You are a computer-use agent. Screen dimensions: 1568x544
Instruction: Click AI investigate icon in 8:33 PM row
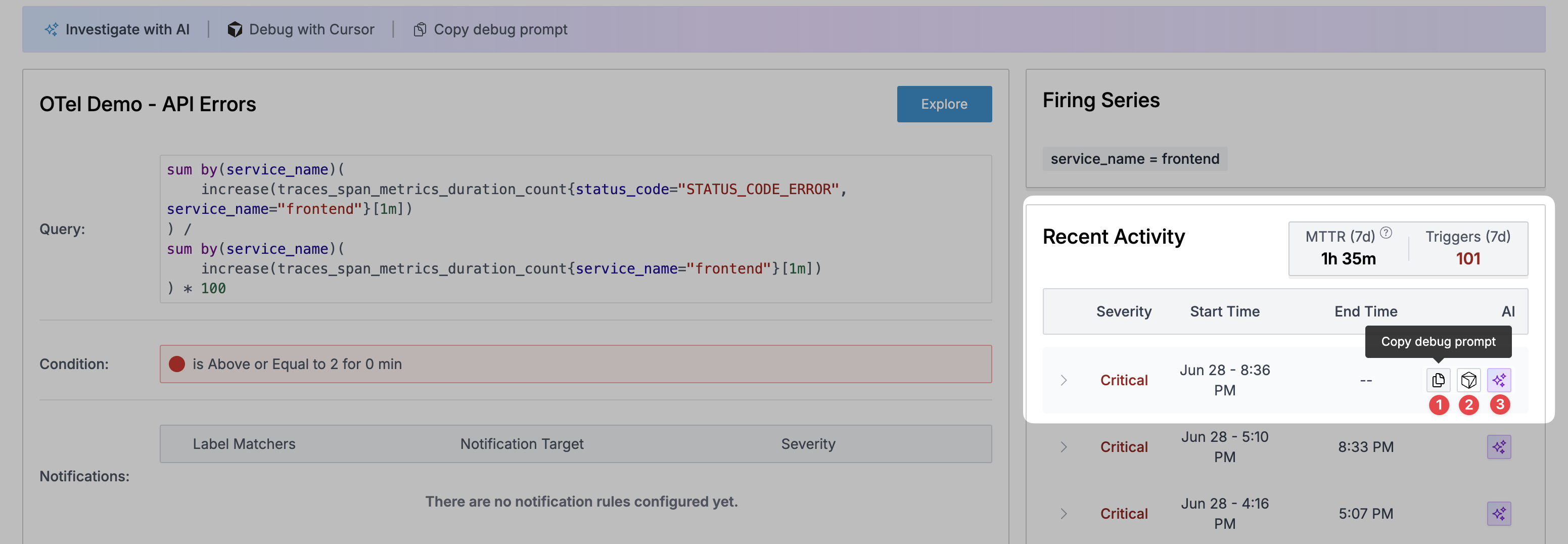(x=1499, y=447)
